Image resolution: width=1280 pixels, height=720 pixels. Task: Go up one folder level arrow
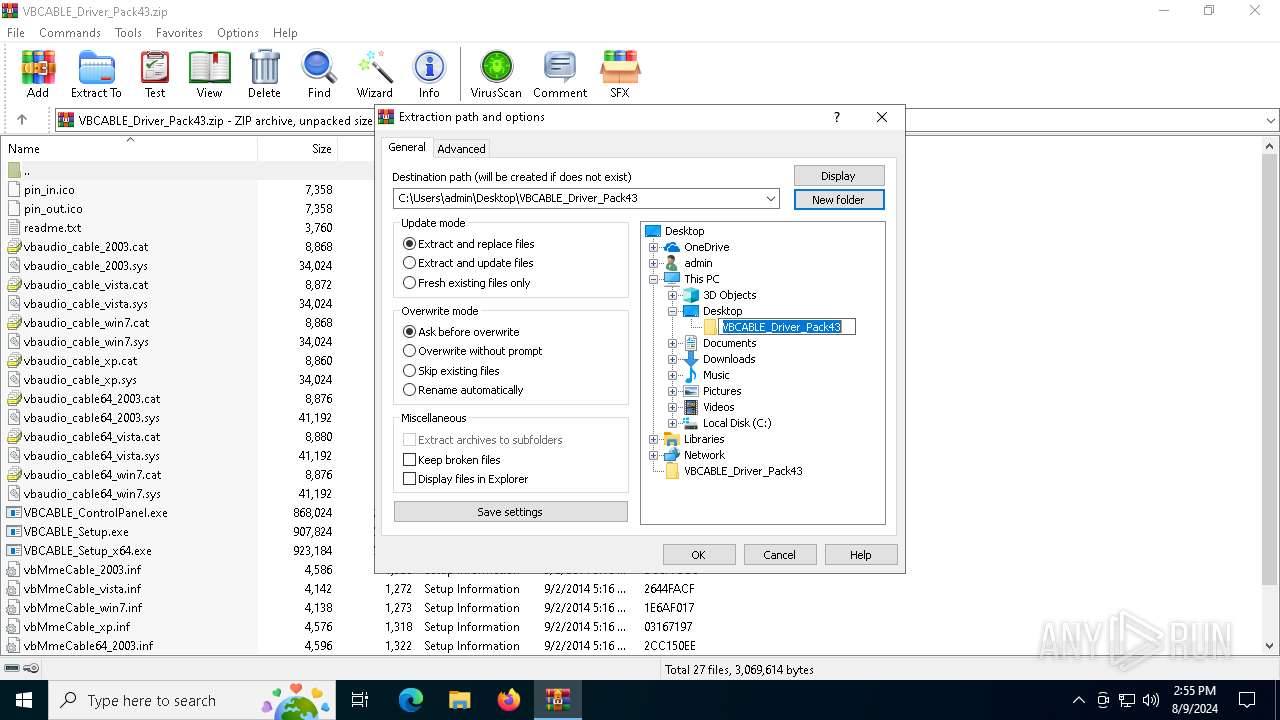pyautogui.click(x=22, y=120)
